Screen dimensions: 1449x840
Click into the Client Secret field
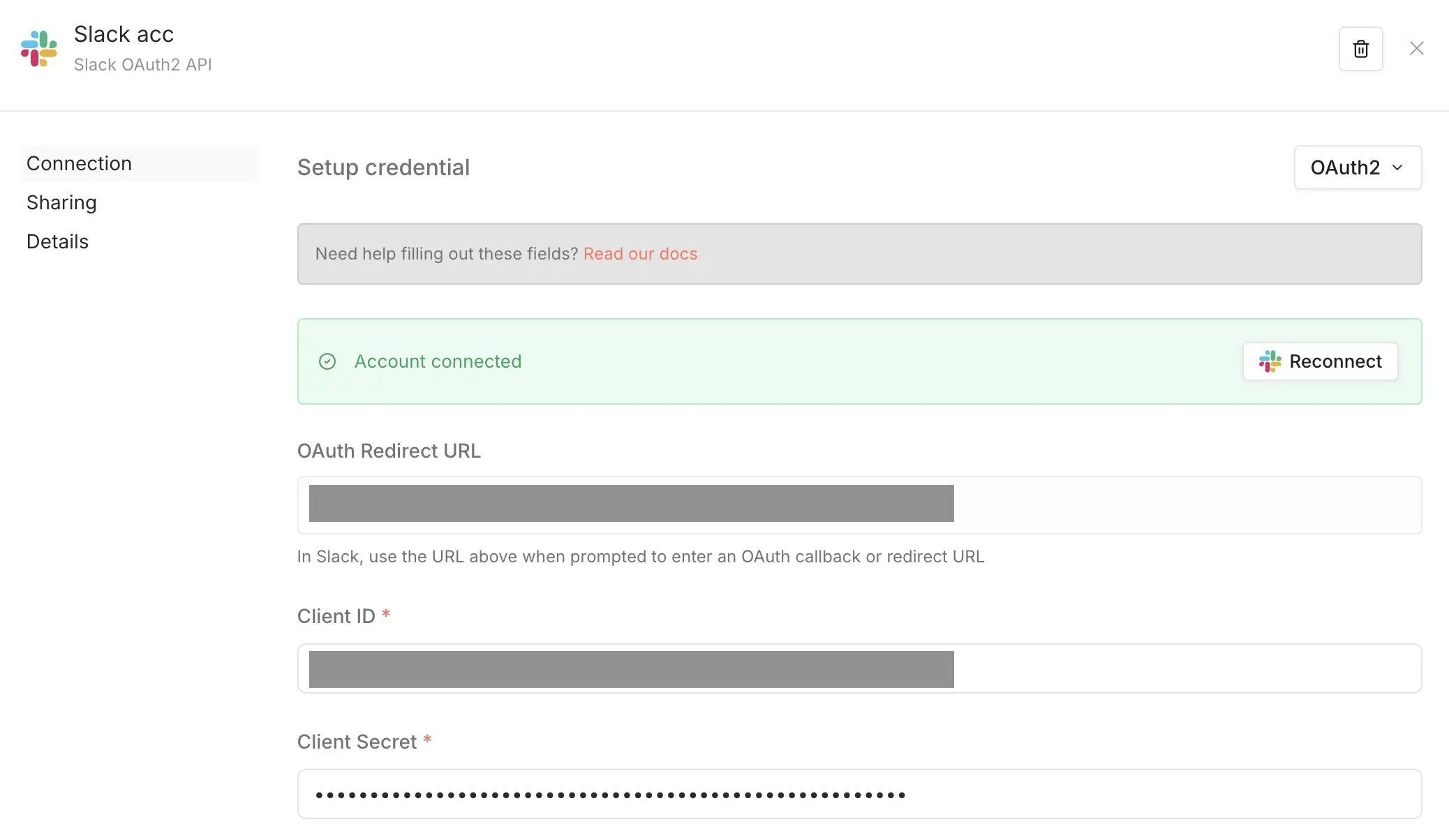pyautogui.click(x=859, y=794)
